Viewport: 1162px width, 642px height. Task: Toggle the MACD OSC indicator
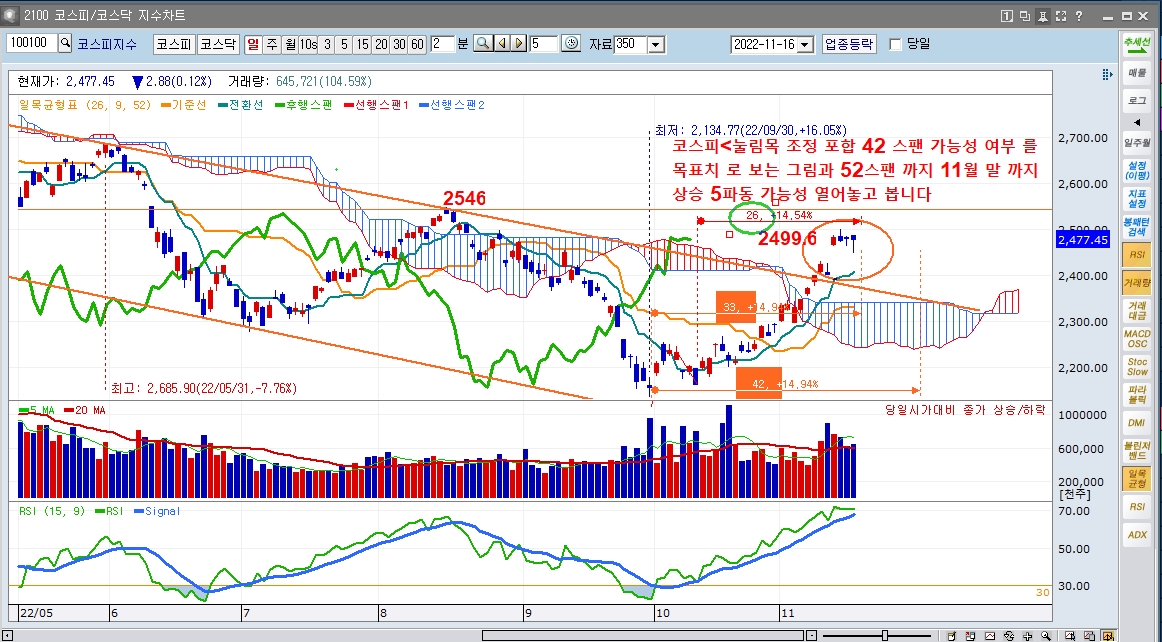click(1136, 339)
